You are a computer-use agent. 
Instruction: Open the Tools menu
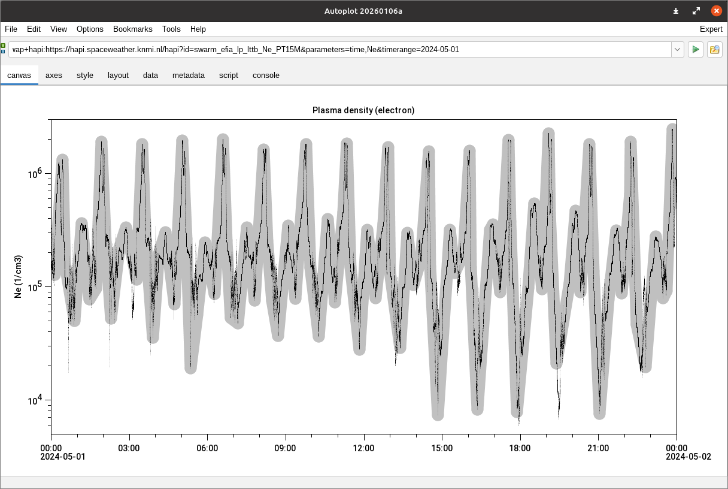(x=171, y=30)
